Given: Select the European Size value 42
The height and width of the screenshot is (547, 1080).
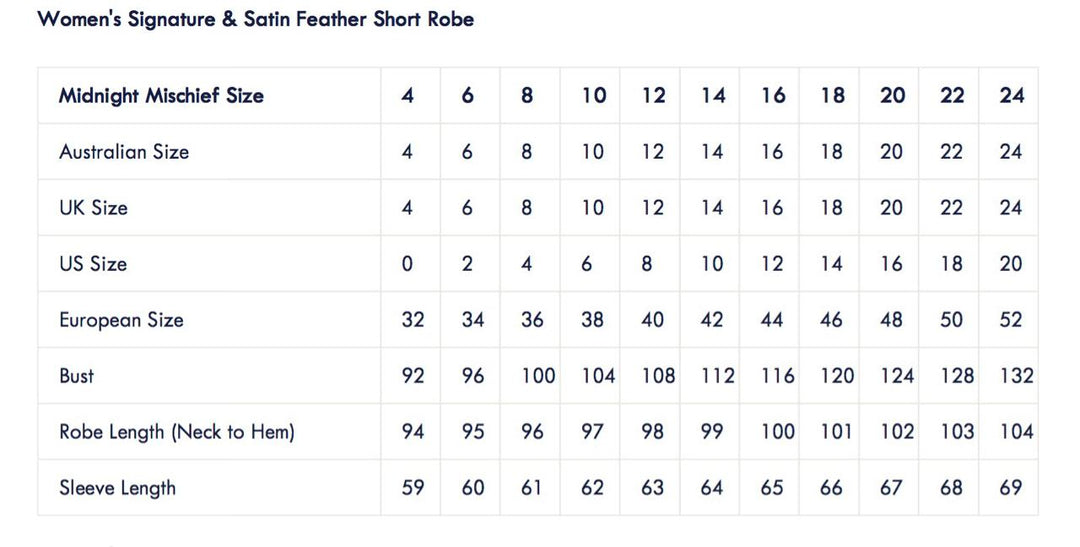Looking at the screenshot, I should [713, 320].
